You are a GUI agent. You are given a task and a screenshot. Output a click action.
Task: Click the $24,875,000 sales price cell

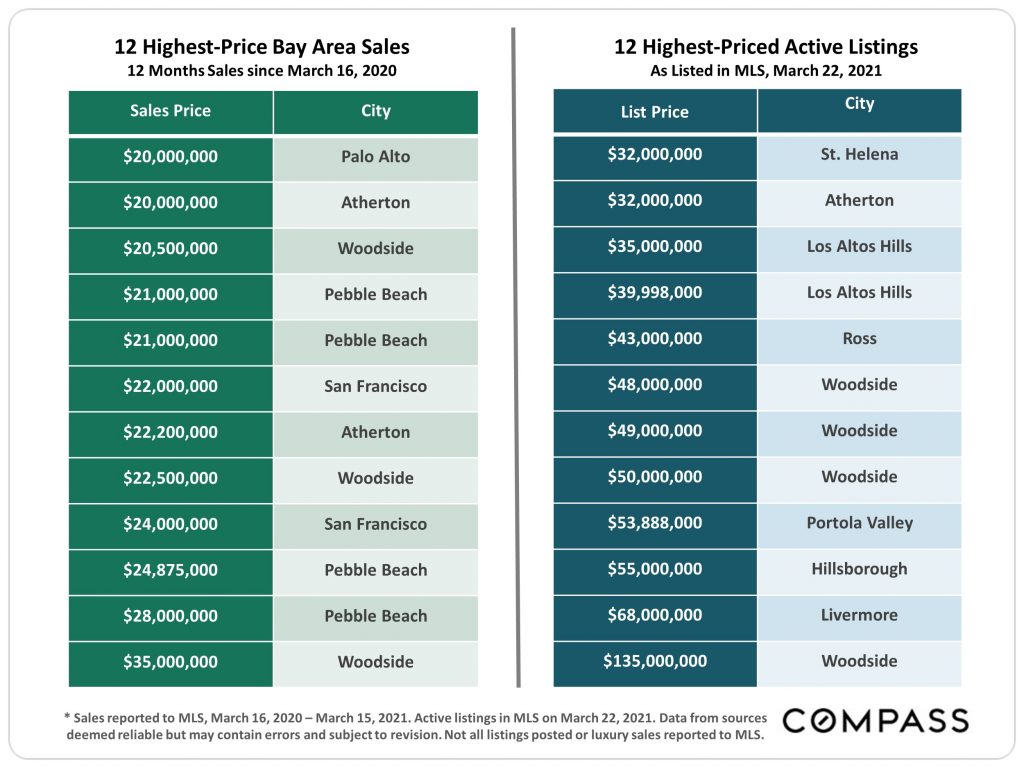[x=170, y=573]
